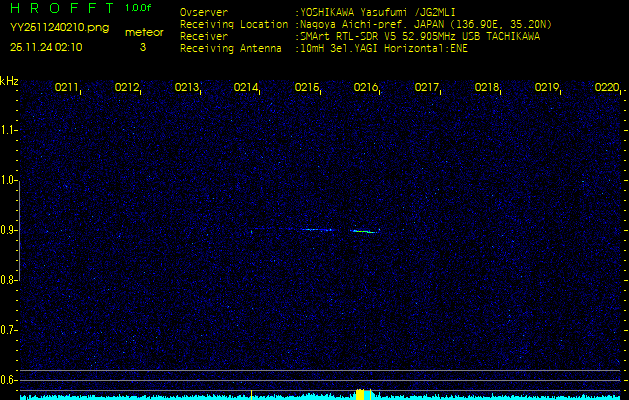Select the Receiving Antenna info line
This screenshot has height=400, width=629.
point(324,46)
